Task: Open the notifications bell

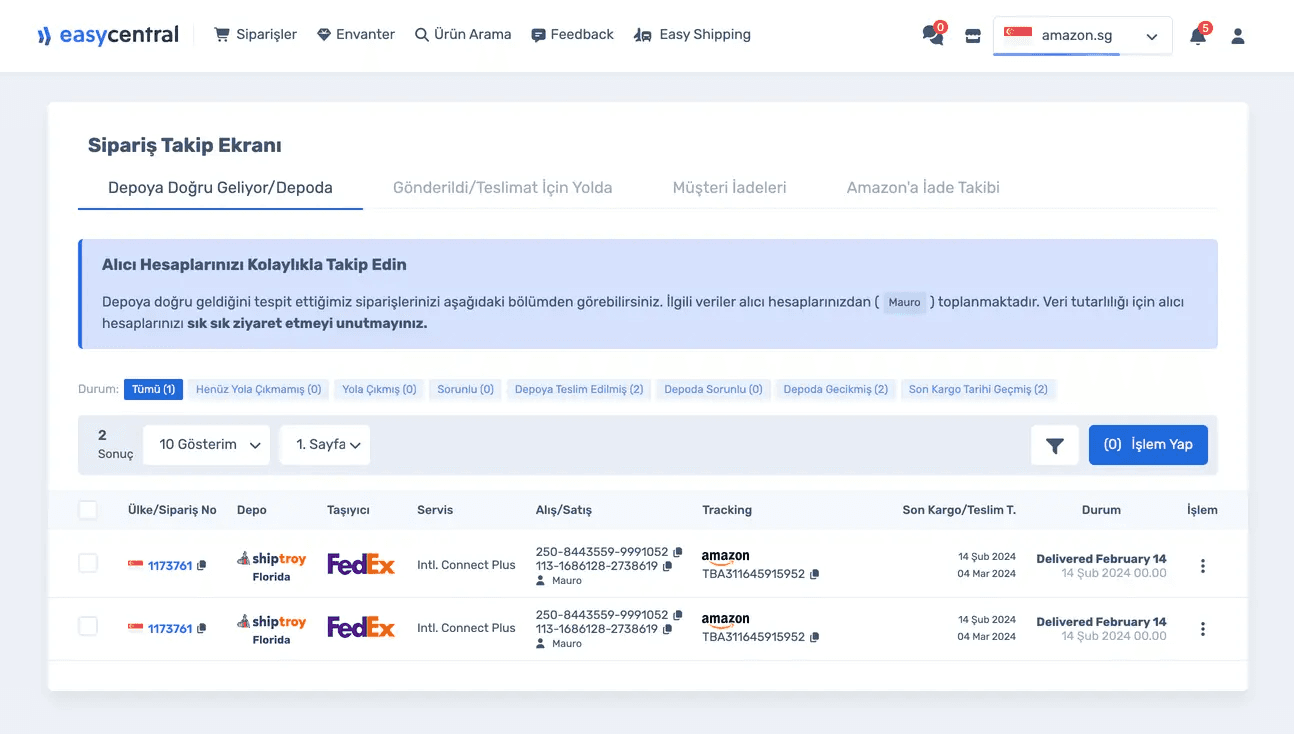Action: click(x=1198, y=36)
